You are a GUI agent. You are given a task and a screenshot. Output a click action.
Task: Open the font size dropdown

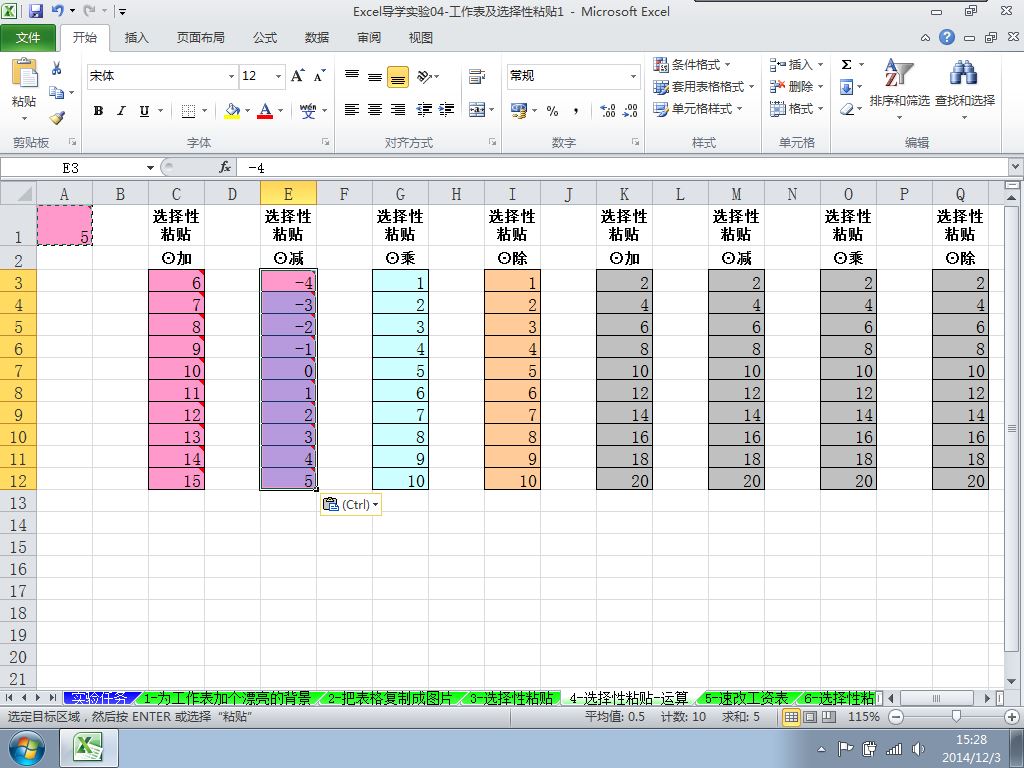(x=278, y=76)
